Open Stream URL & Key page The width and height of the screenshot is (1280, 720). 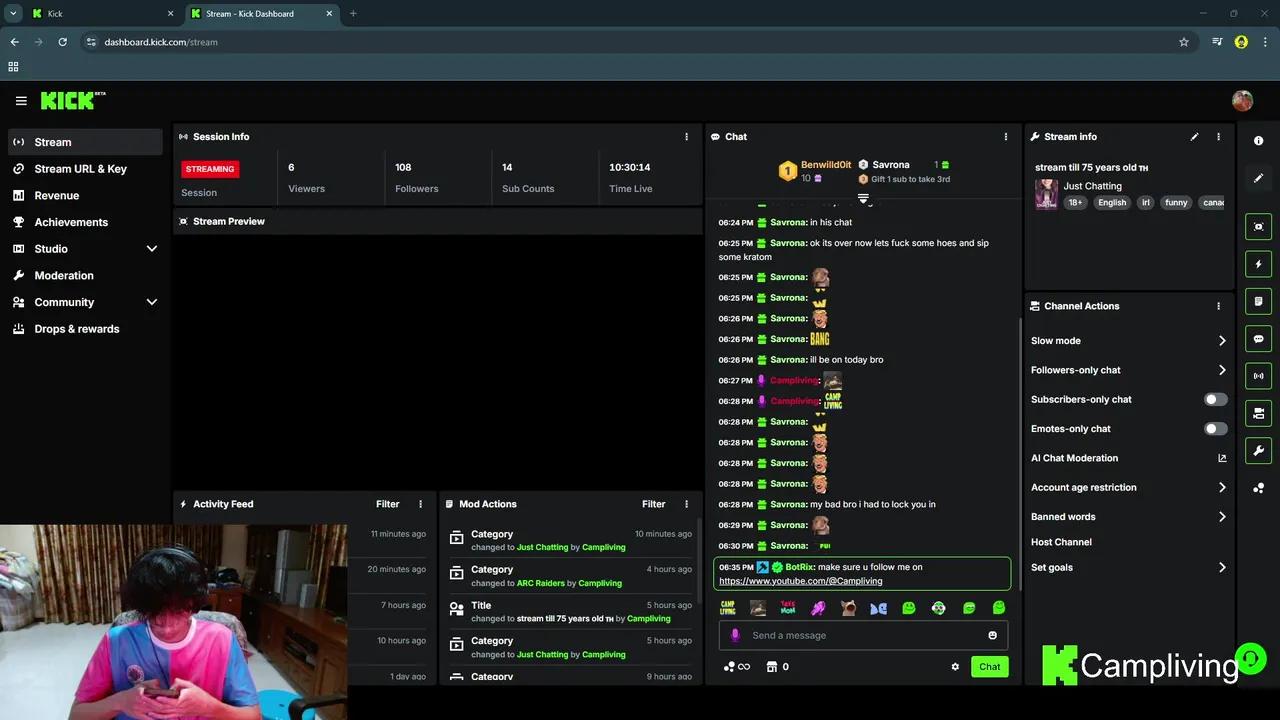pos(85,169)
